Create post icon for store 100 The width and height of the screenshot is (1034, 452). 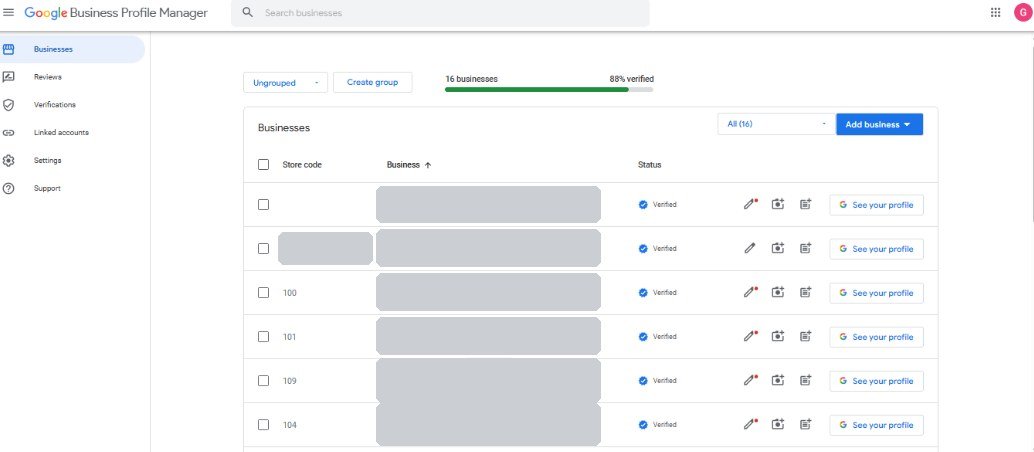(805, 292)
